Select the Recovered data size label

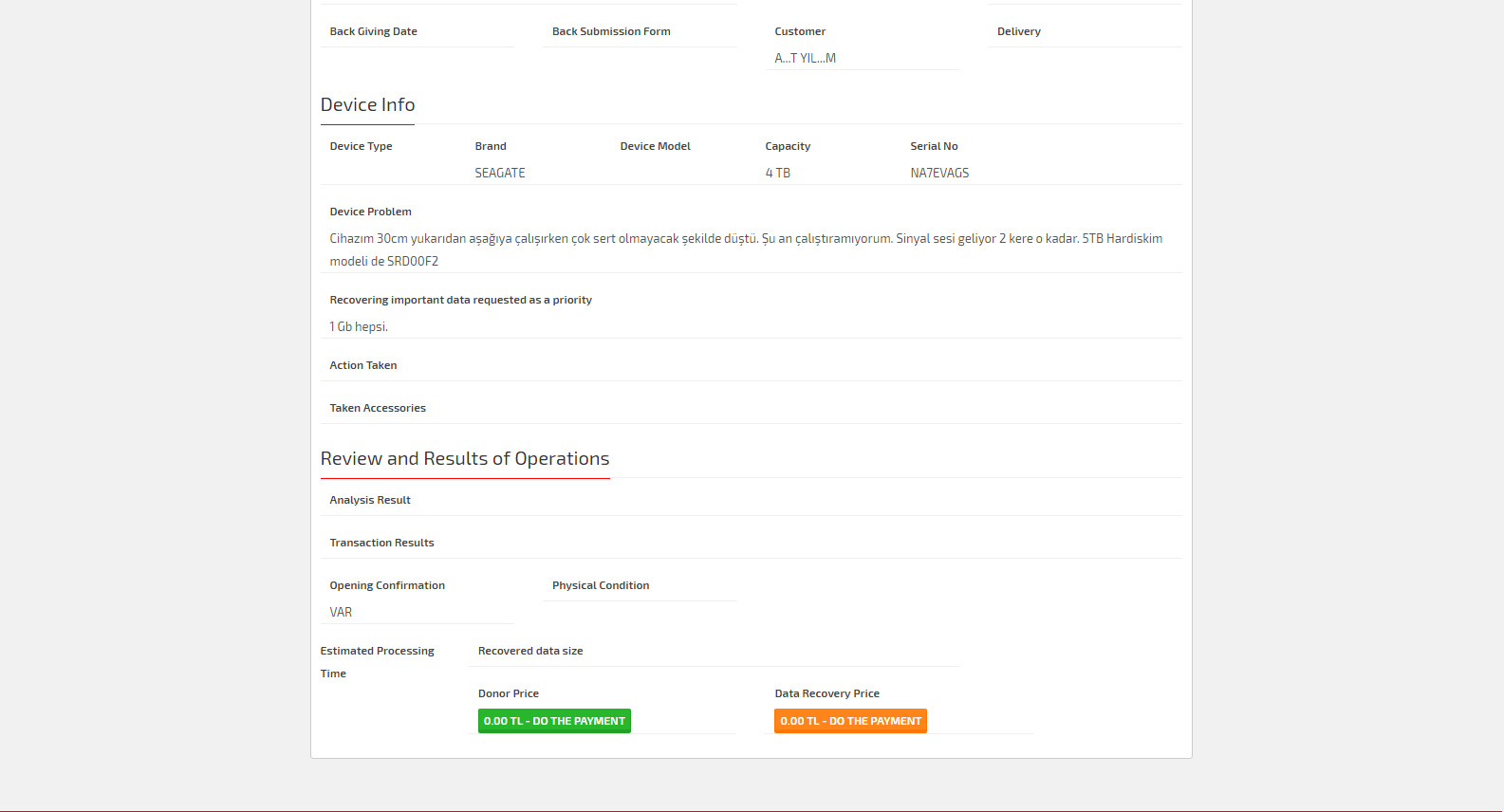coord(530,651)
